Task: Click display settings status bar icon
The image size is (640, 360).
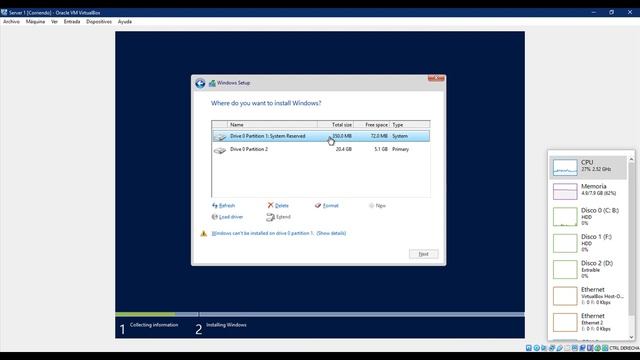Action: [x=575, y=348]
